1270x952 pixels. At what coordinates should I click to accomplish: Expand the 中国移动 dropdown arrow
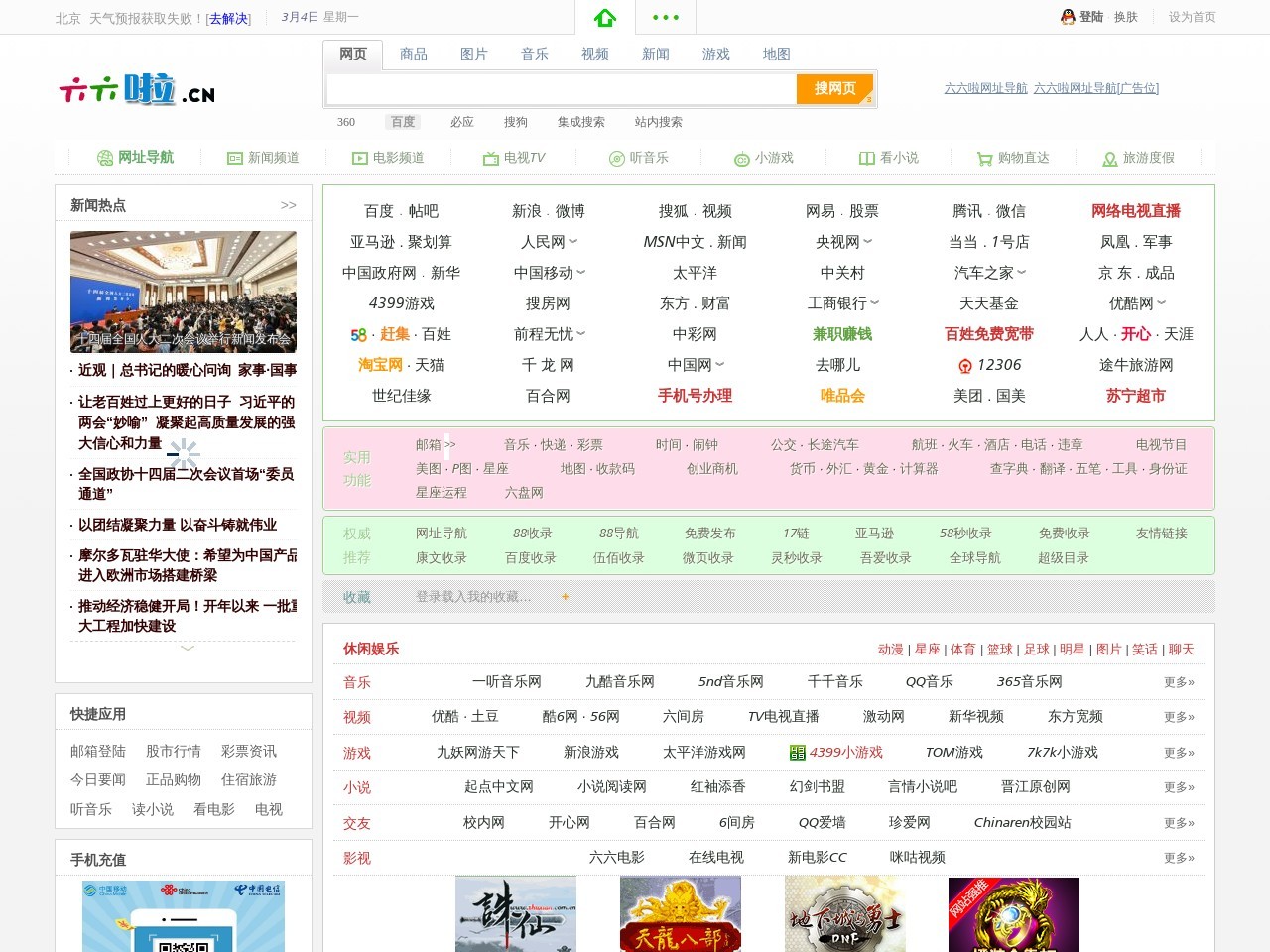(581, 273)
